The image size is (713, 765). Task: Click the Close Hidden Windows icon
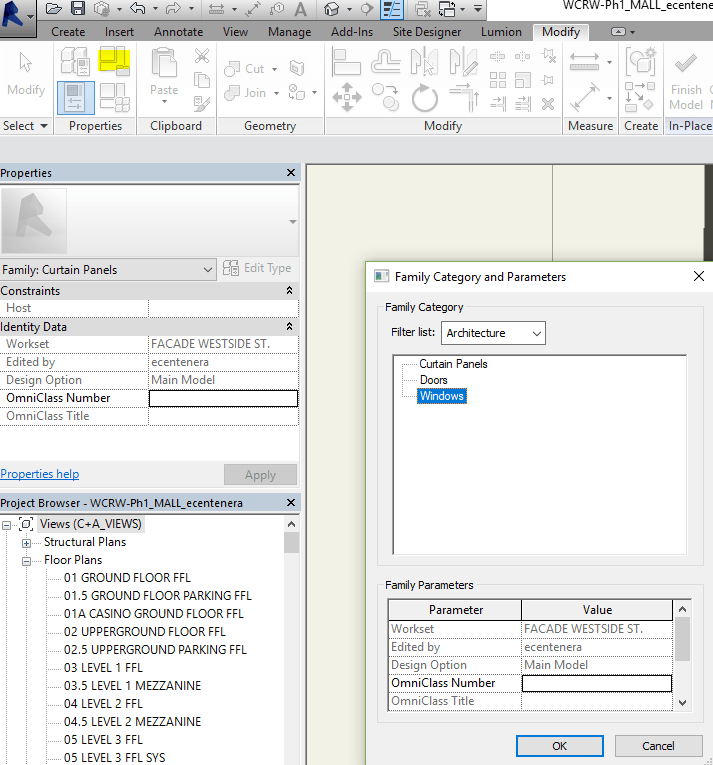coord(422,9)
